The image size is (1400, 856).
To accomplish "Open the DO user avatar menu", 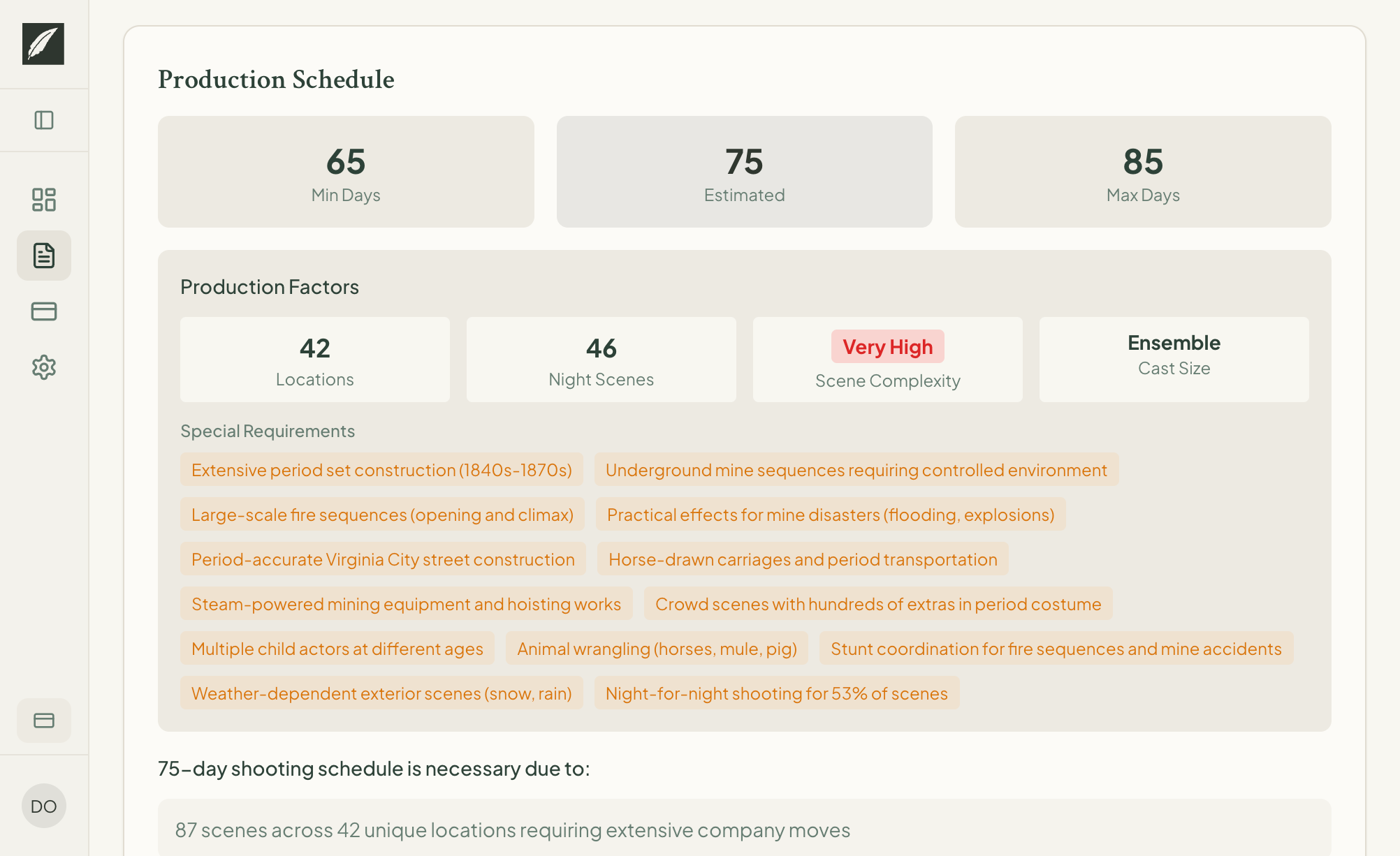I will (x=43, y=806).
